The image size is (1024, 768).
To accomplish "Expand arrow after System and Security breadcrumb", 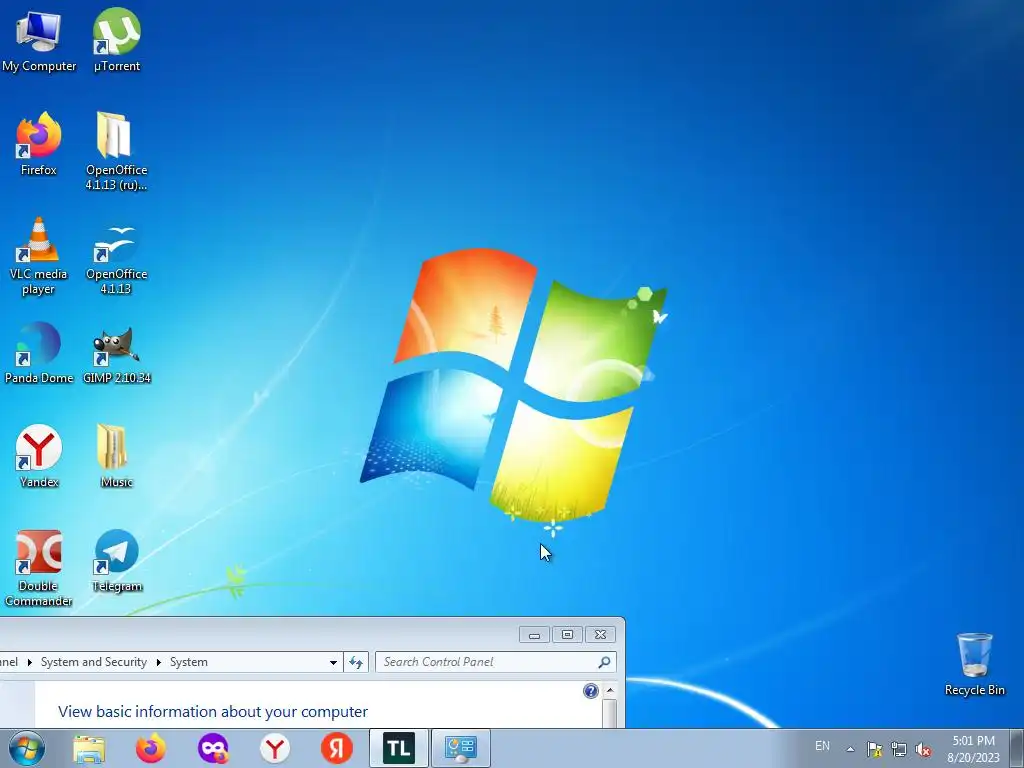I will click(158, 662).
